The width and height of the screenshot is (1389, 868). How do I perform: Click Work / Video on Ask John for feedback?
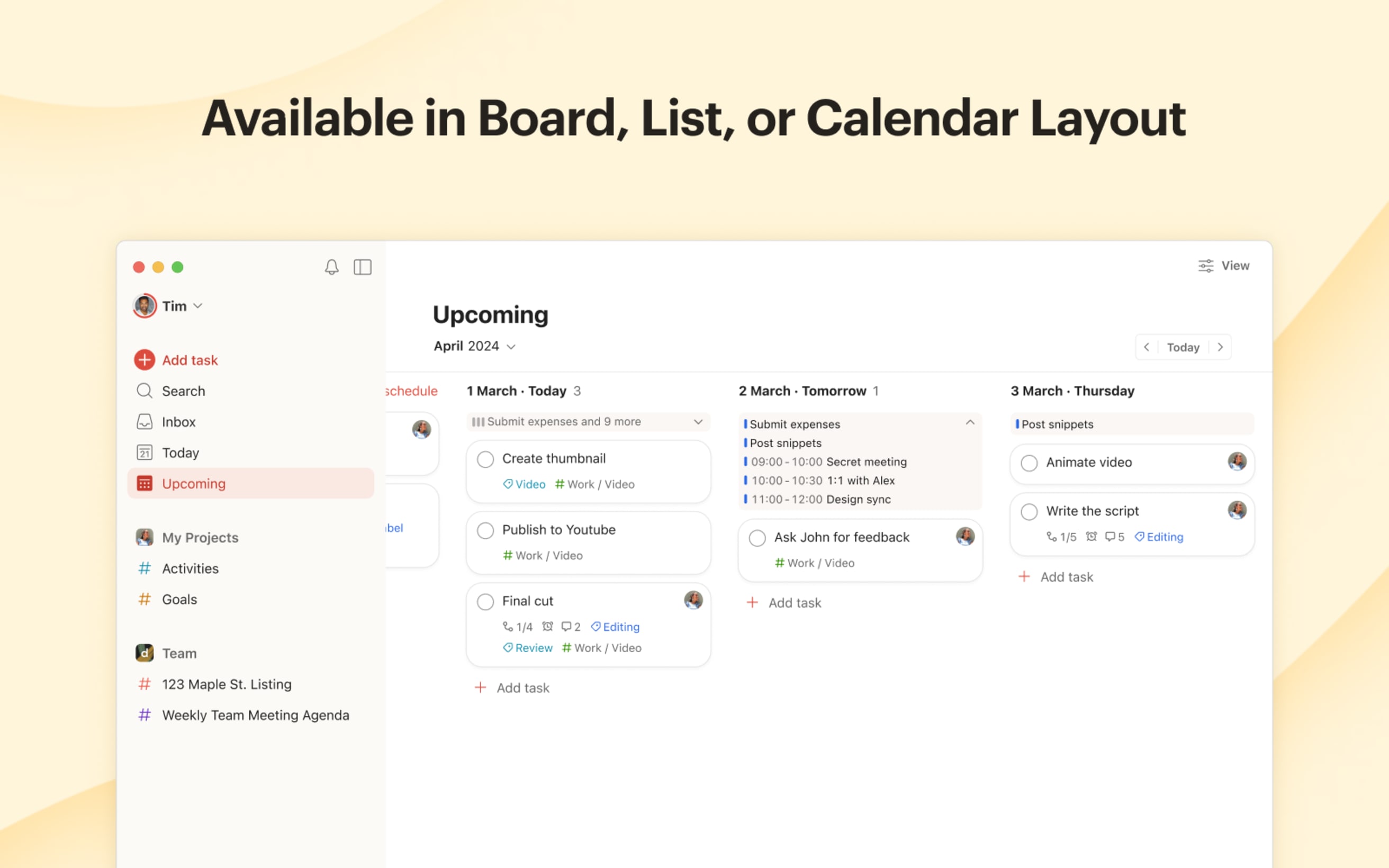tap(815, 563)
